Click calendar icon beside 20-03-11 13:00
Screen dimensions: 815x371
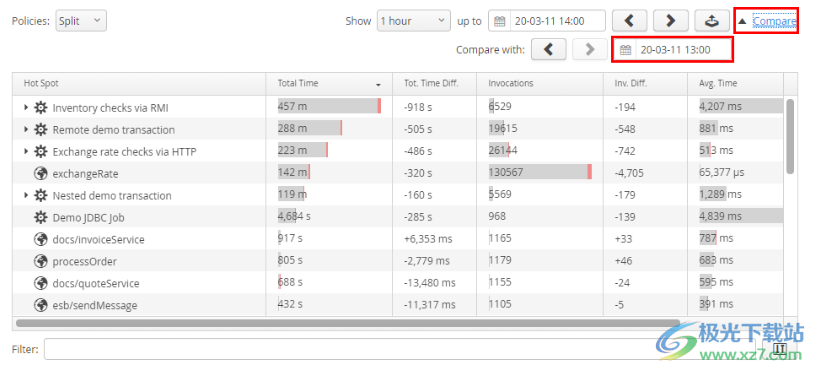click(x=626, y=50)
